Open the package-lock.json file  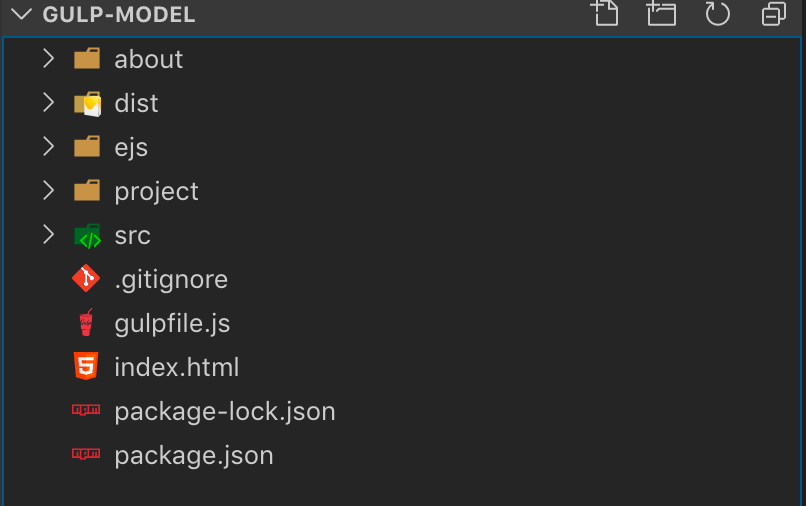coord(225,411)
